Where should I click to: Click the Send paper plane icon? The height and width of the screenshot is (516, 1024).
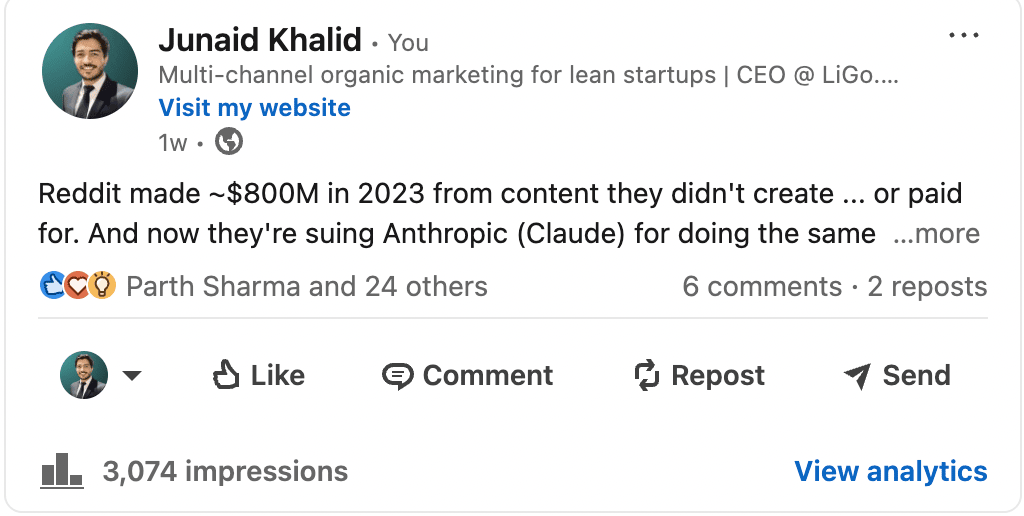coord(857,376)
